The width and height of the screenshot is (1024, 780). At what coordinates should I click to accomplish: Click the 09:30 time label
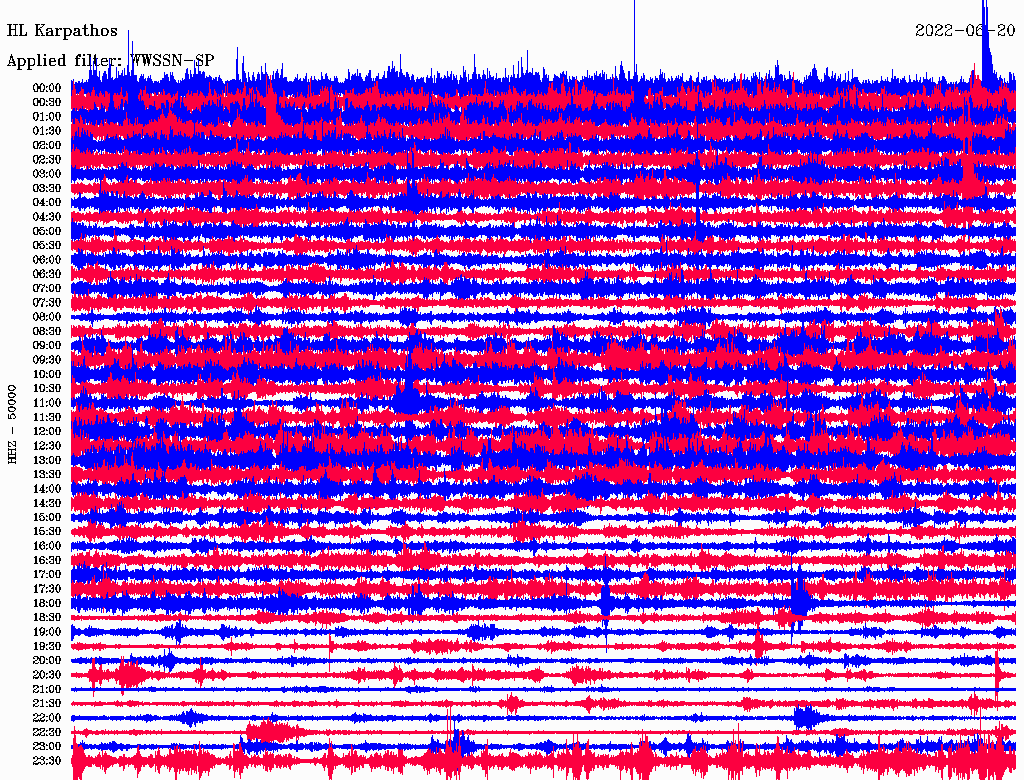tap(47, 360)
